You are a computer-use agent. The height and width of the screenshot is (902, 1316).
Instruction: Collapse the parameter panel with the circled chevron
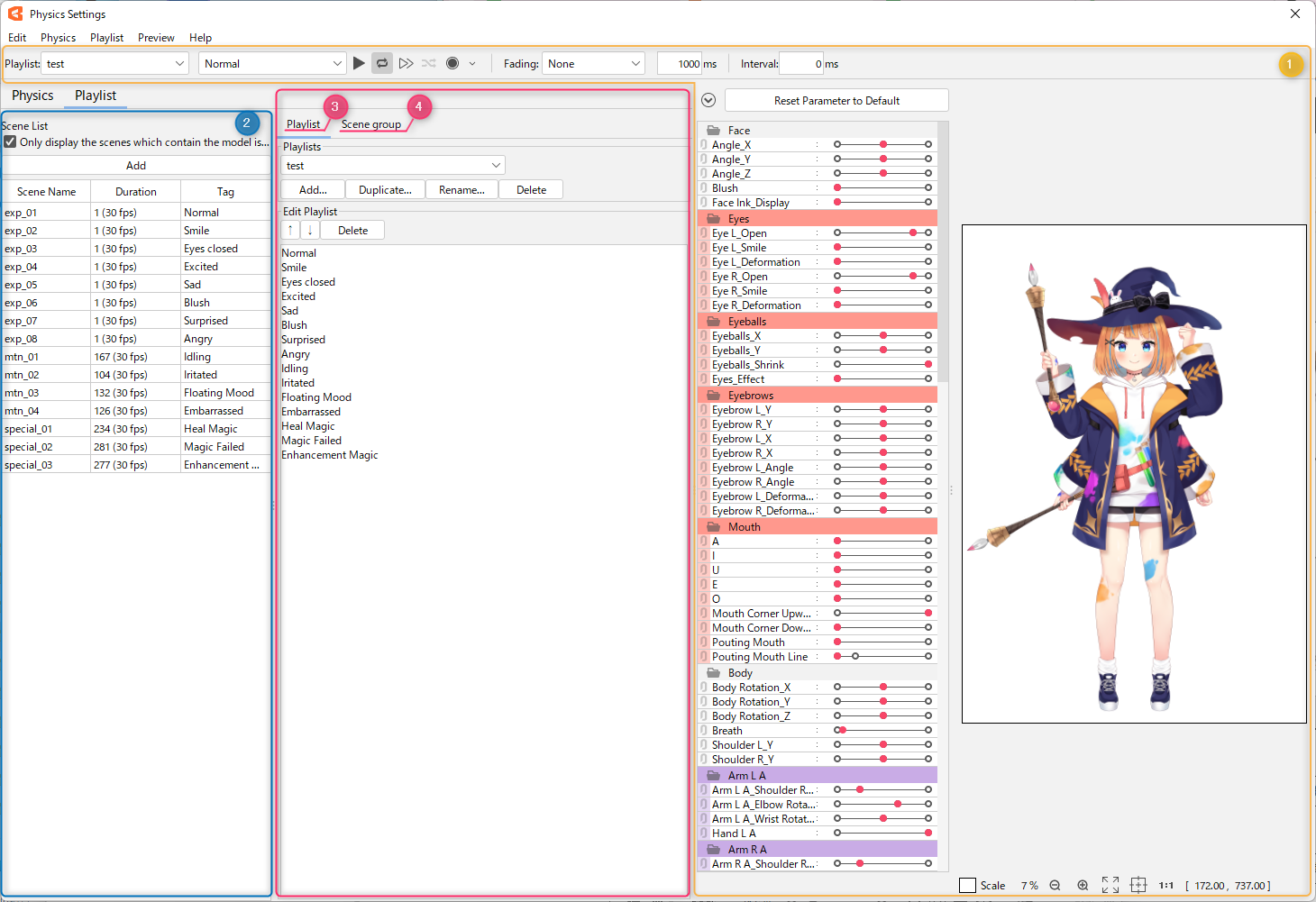click(708, 100)
